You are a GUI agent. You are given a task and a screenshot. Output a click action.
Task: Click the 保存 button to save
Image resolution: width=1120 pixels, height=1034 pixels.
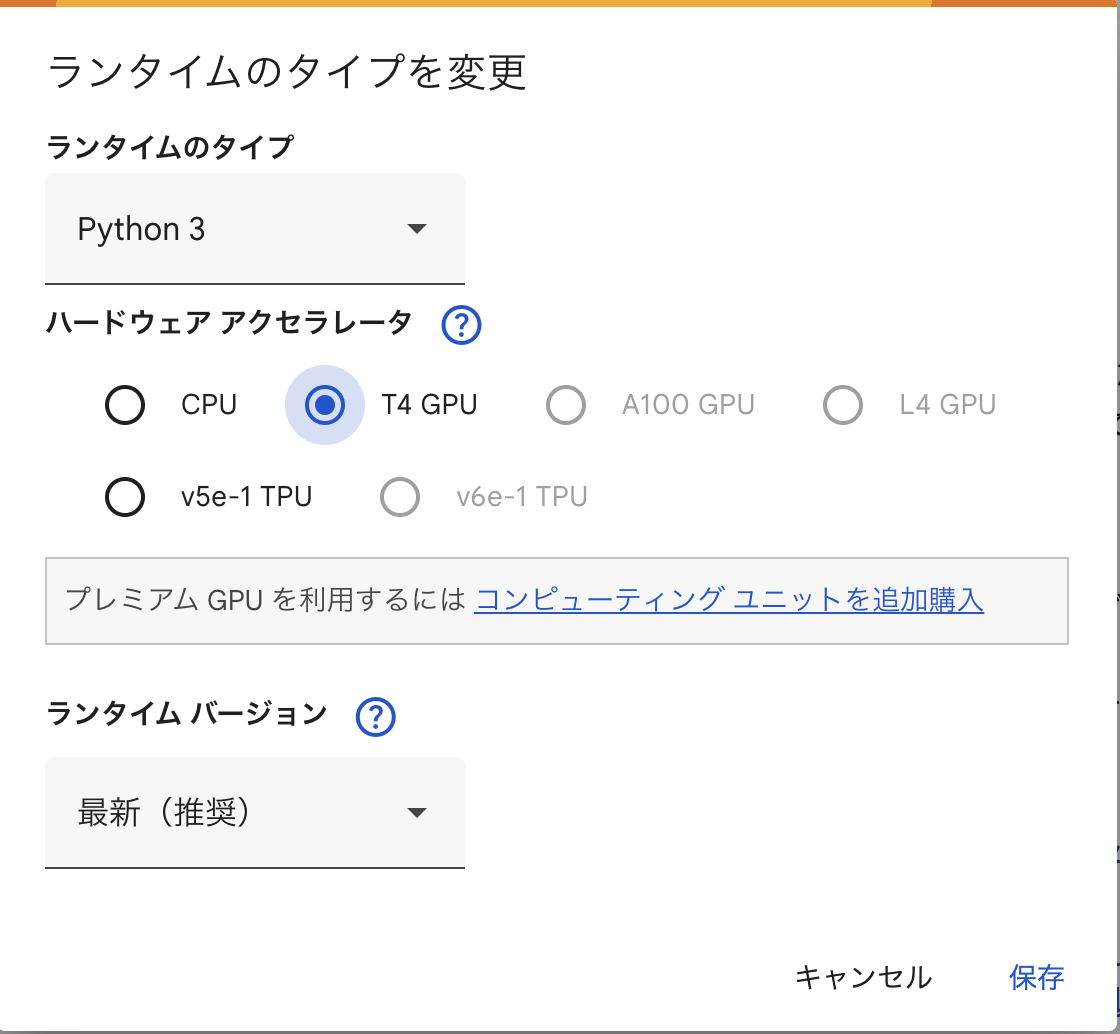(1036, 977)
